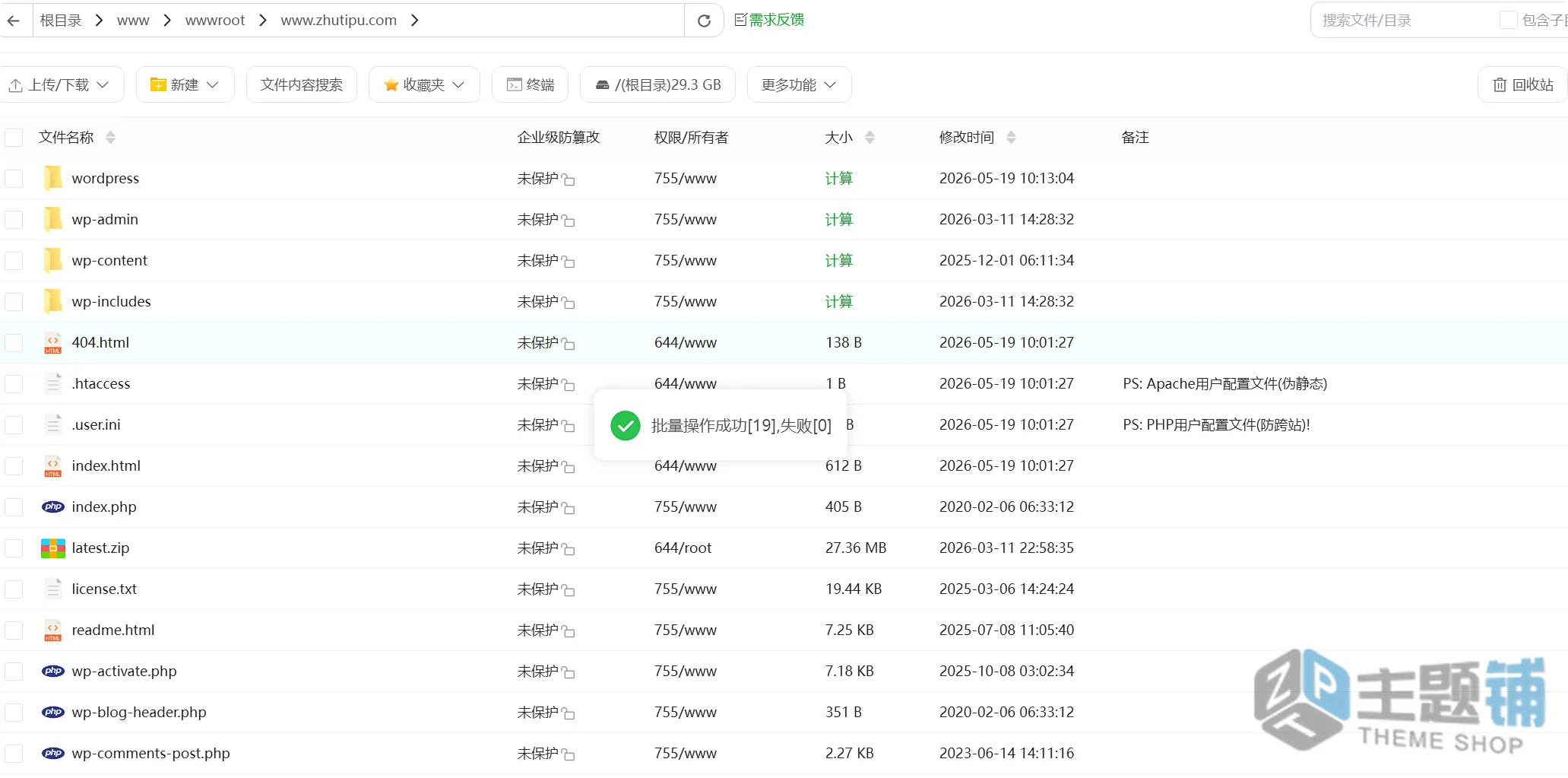1568x778 pixels.
Task: Click lock icon for 404.html protection
Action: coord(568,344)
